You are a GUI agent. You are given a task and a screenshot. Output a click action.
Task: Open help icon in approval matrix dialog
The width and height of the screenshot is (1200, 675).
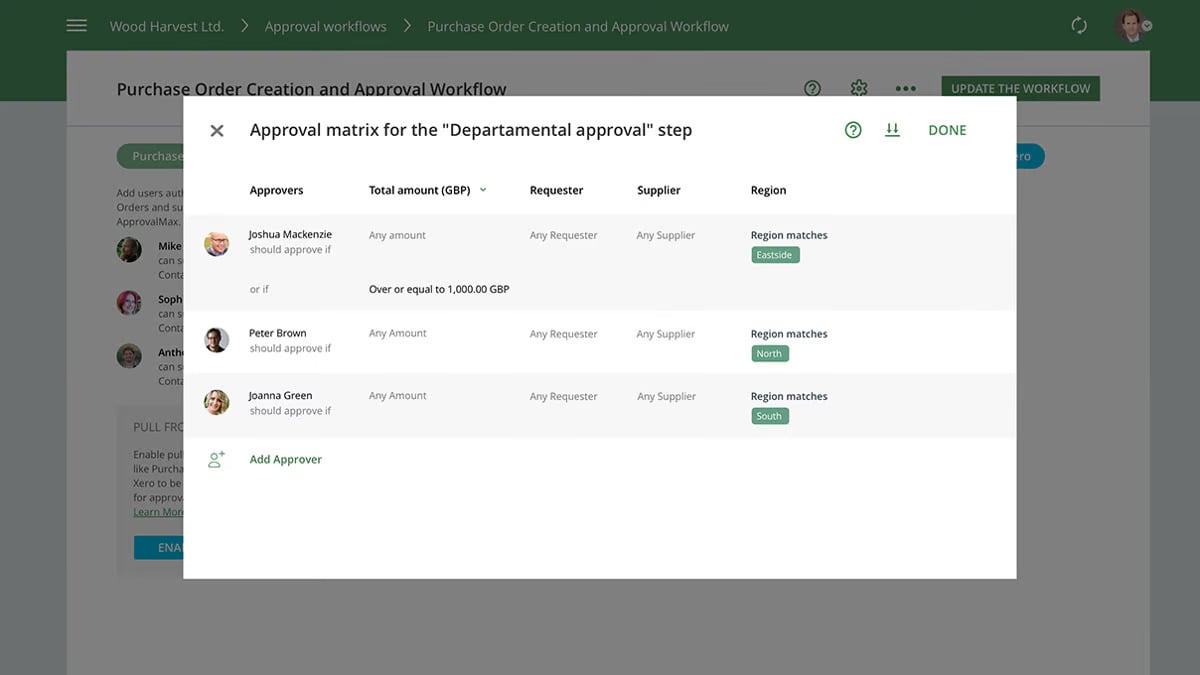tap(853, 130)
